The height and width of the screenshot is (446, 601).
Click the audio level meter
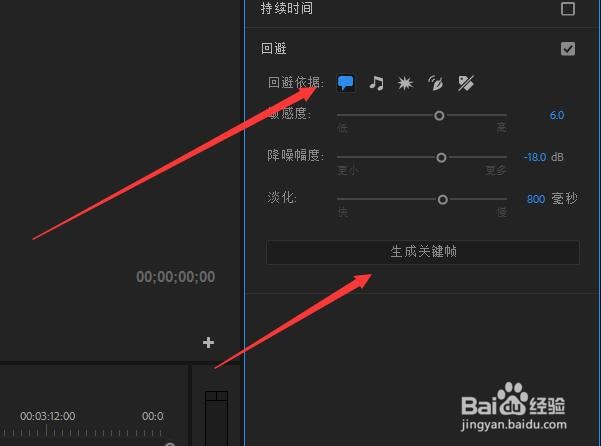click(217, 418)
